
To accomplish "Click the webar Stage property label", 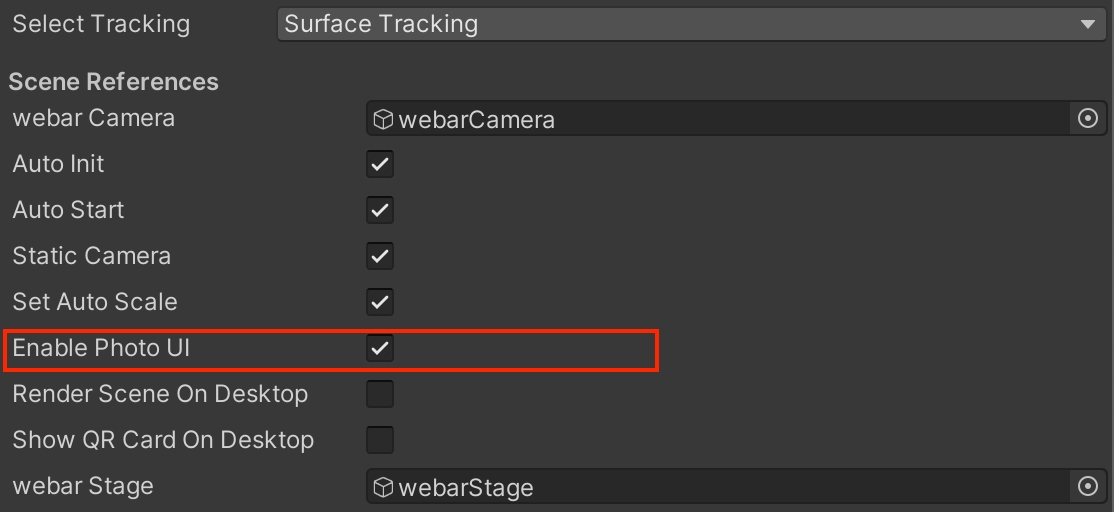I will click(x=83, y=486).
